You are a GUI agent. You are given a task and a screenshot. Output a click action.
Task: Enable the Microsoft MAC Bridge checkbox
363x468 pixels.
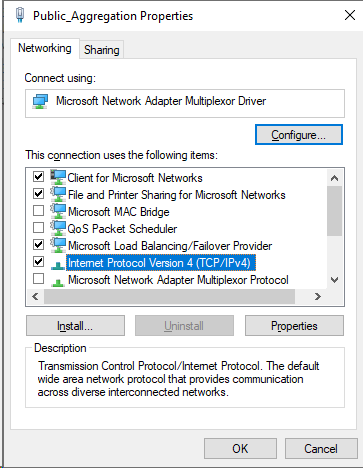pos(39,211)
